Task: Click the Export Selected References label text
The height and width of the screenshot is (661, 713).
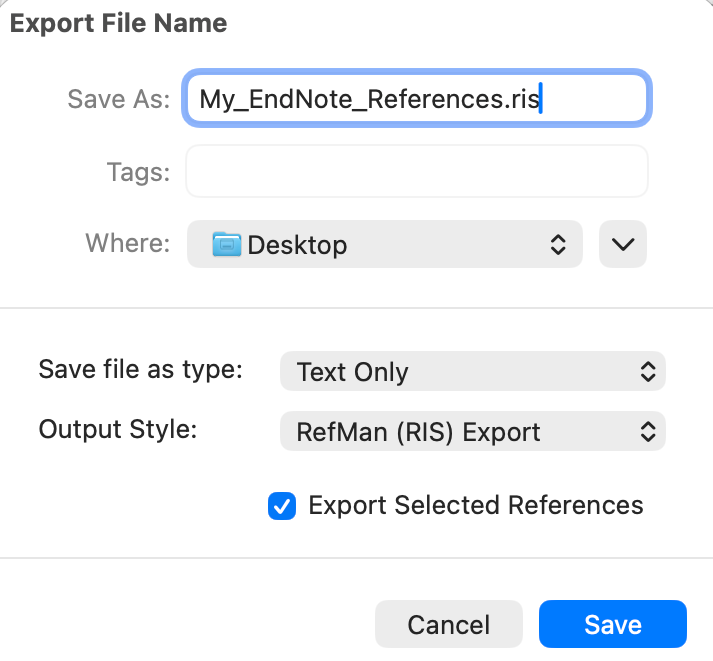Action: [475, 505]
